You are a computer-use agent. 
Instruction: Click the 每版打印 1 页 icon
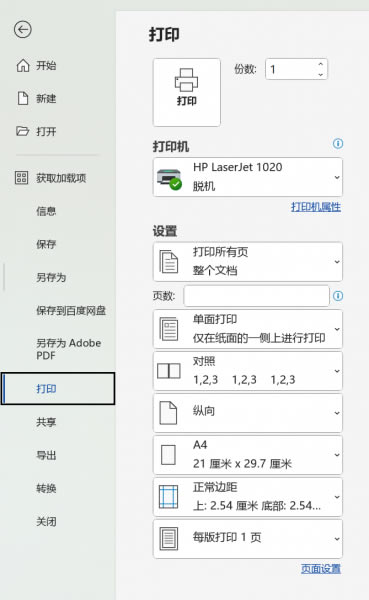[x=168, y=538]
